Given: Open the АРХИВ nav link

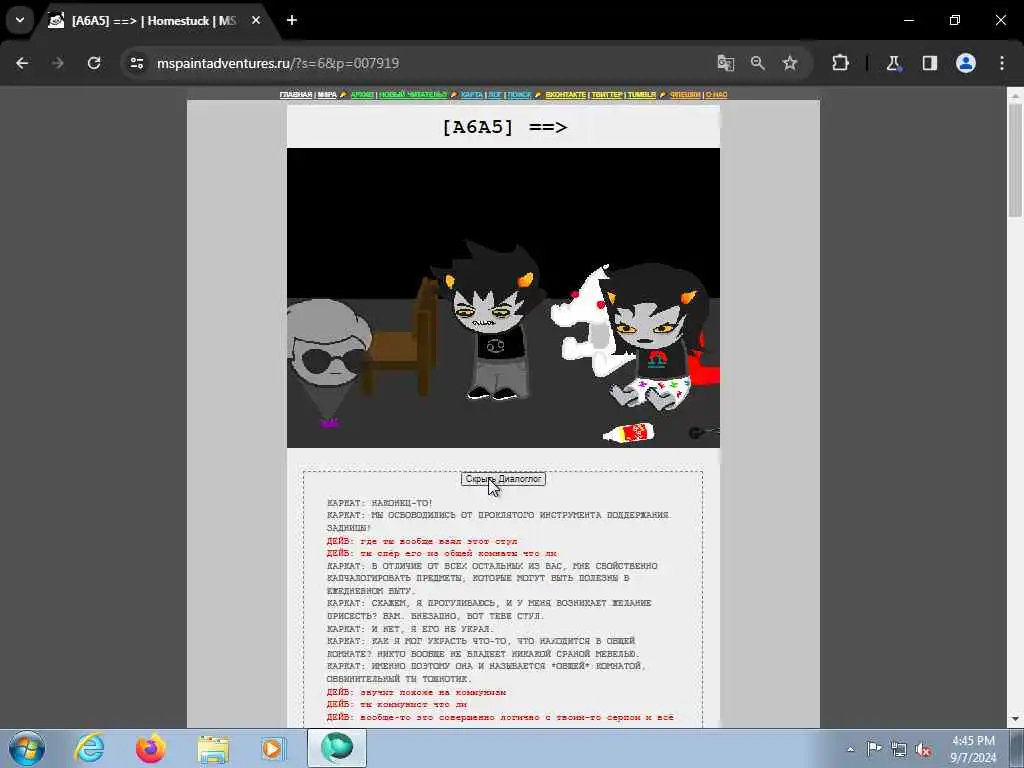Looking at the screenshot, I should click(x=362, y=95).
